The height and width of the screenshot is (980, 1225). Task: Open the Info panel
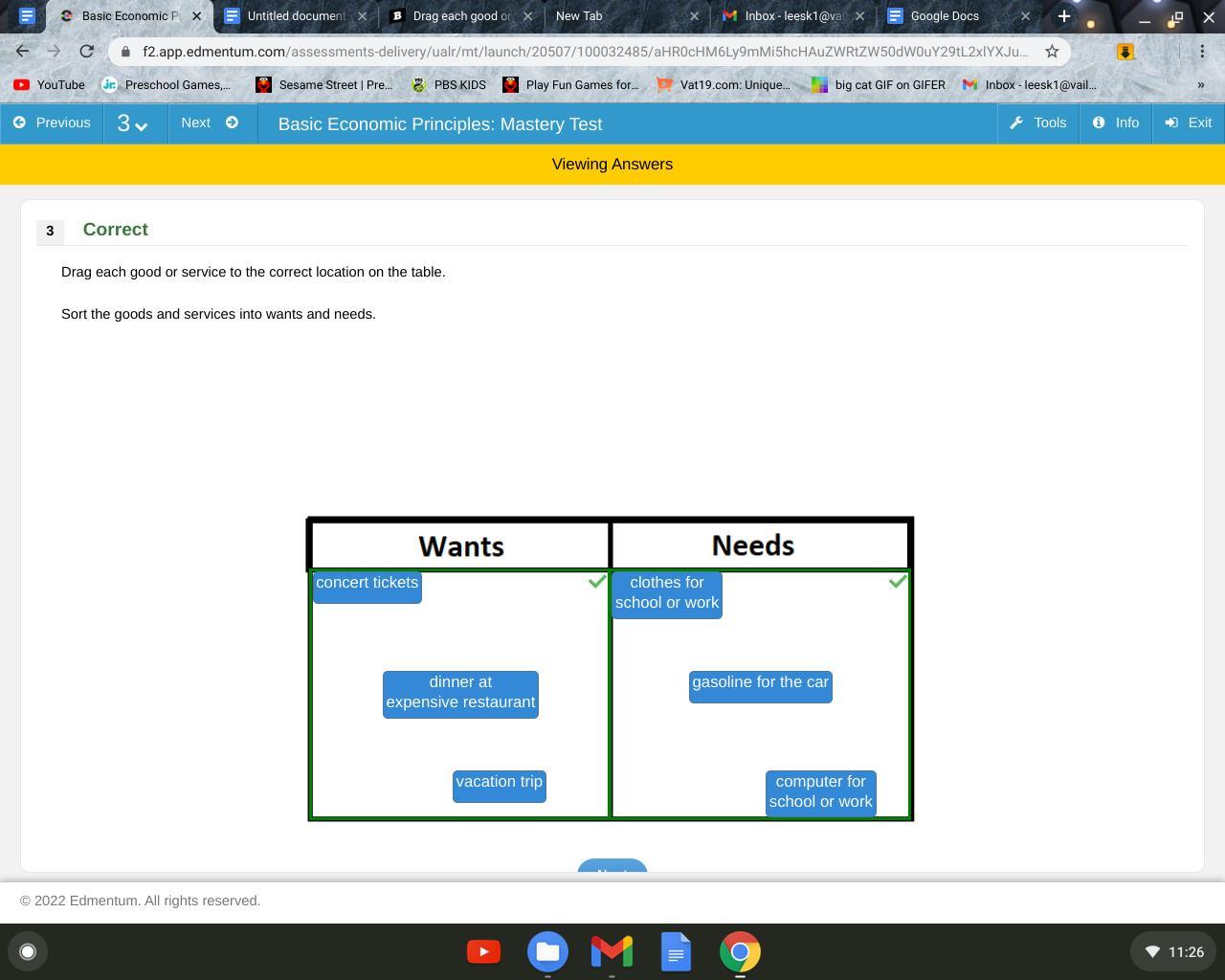[1116, 123]
